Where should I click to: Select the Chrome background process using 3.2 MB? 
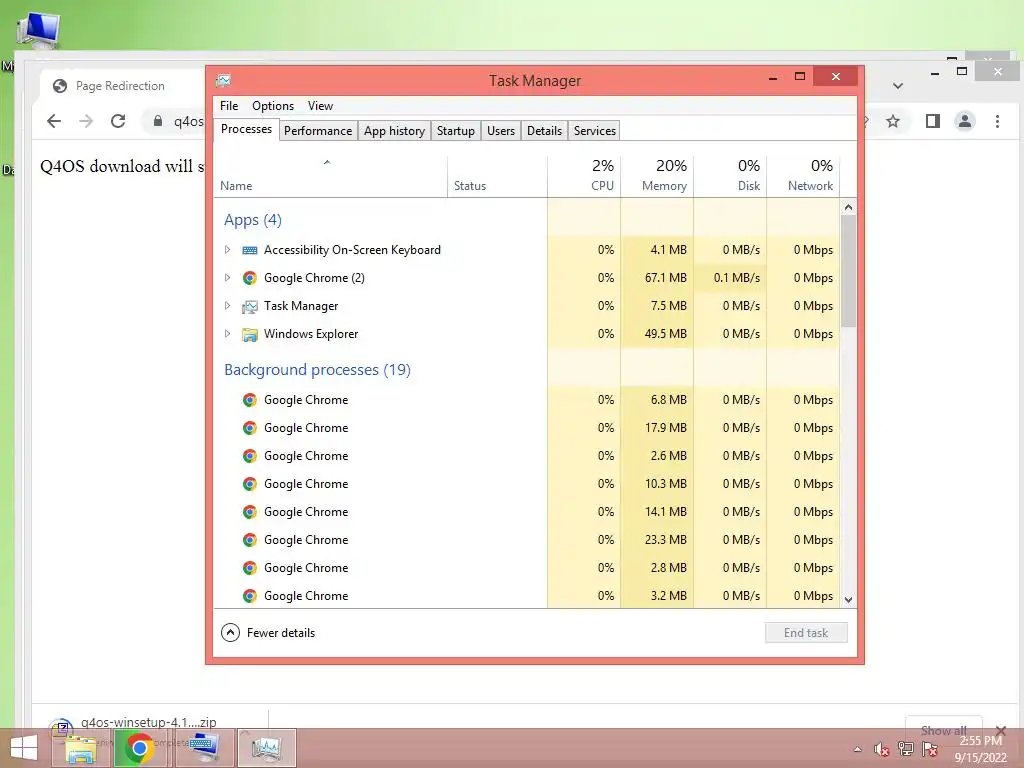click(526, 596)
